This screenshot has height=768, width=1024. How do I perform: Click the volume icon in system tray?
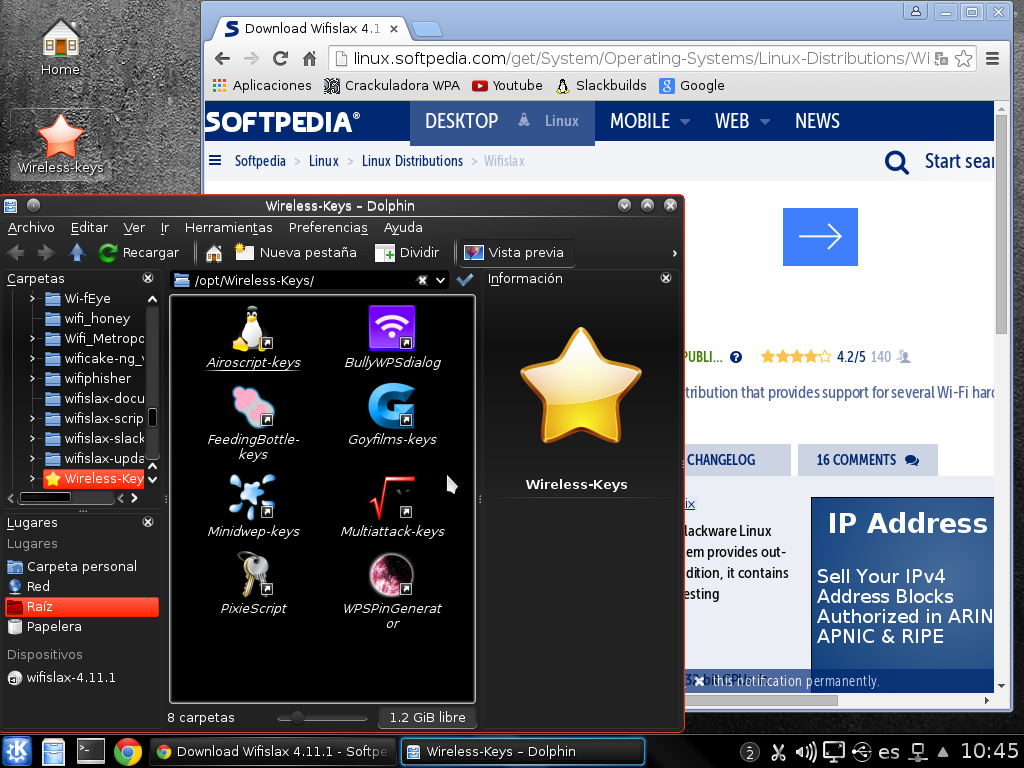coord(806,752)
